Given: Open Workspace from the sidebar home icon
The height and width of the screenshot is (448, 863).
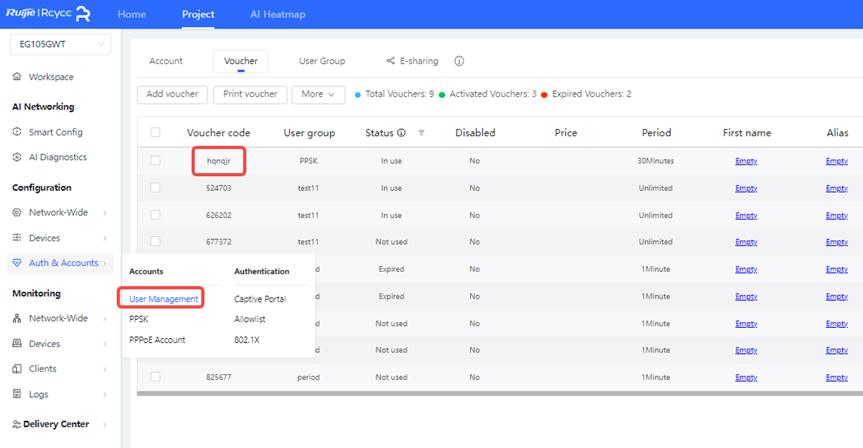Looking at the screenshot, I should pos(18,77).
